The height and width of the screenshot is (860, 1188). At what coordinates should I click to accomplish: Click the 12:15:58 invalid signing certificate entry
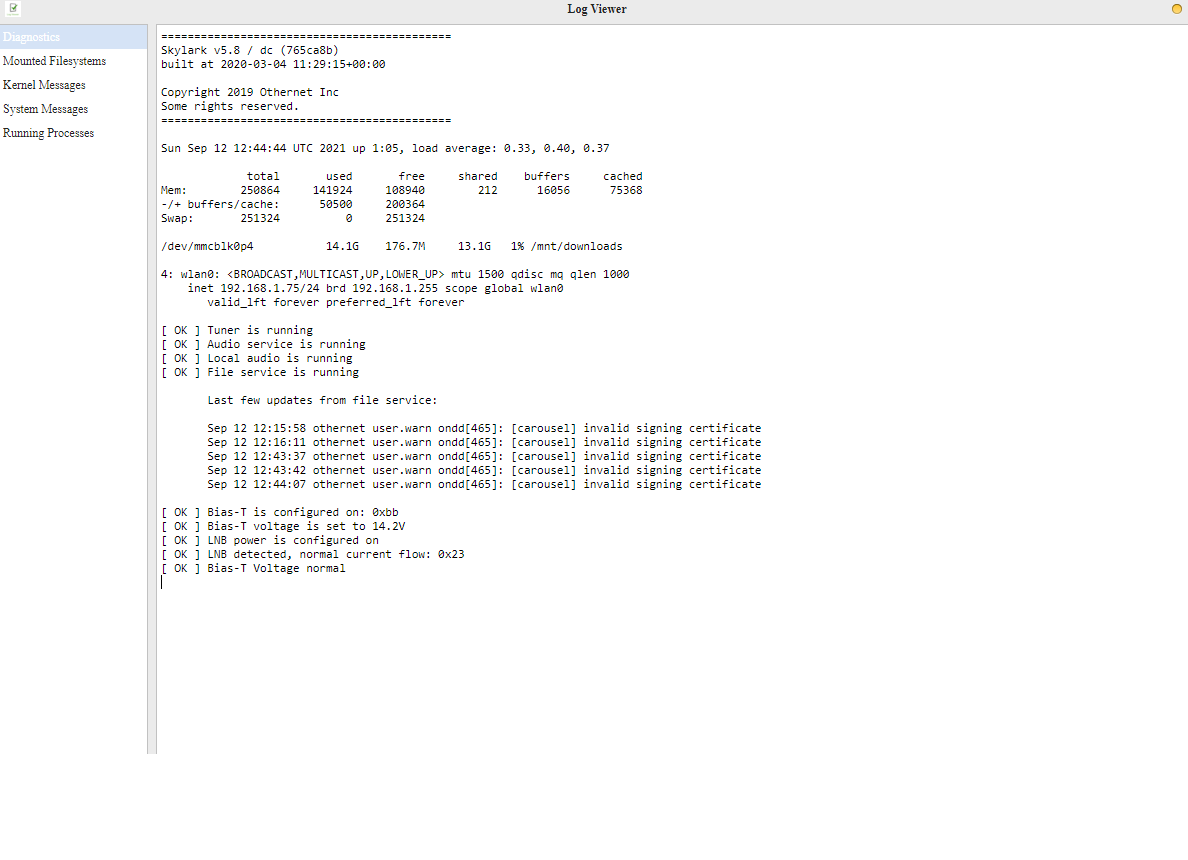click(x=484, y=428)
